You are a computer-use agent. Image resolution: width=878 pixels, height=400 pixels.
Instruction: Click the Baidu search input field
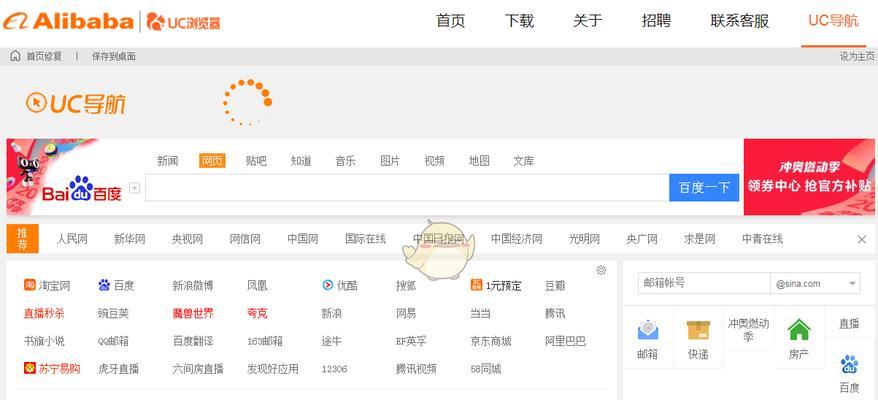[x=407, y=188]
